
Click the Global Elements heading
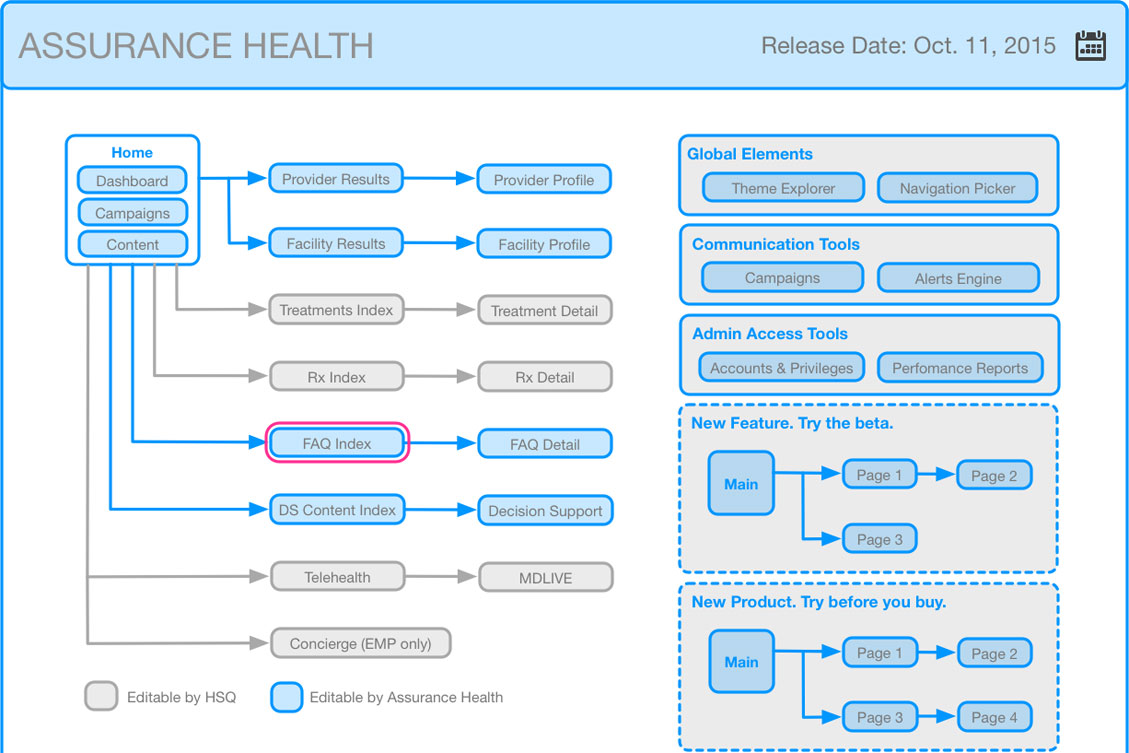(750, 154)
